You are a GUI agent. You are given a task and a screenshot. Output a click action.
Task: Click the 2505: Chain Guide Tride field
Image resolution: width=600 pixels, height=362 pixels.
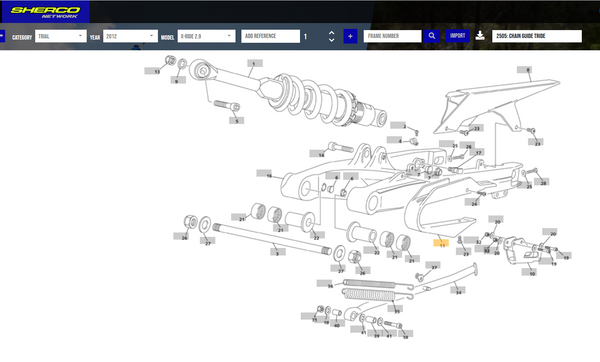click(537, 36)
